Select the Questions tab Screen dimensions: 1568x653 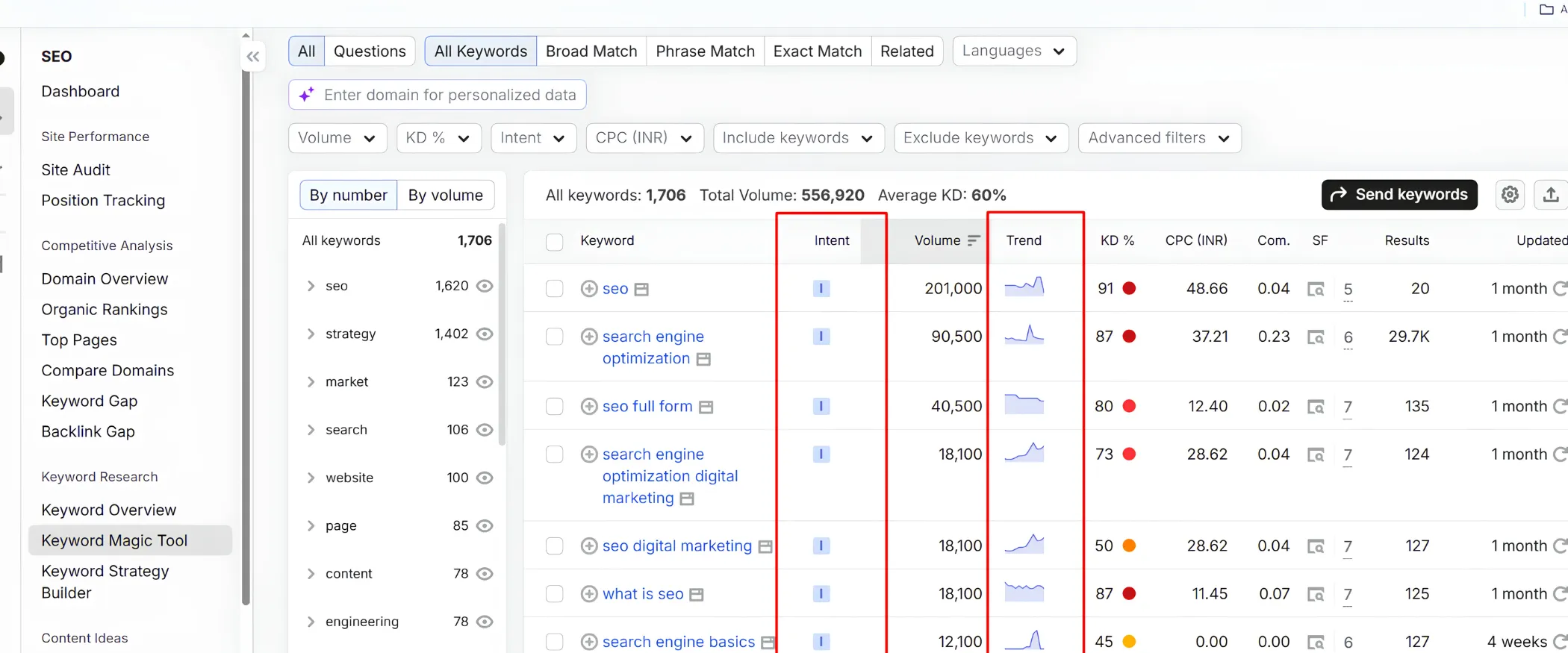370,51
